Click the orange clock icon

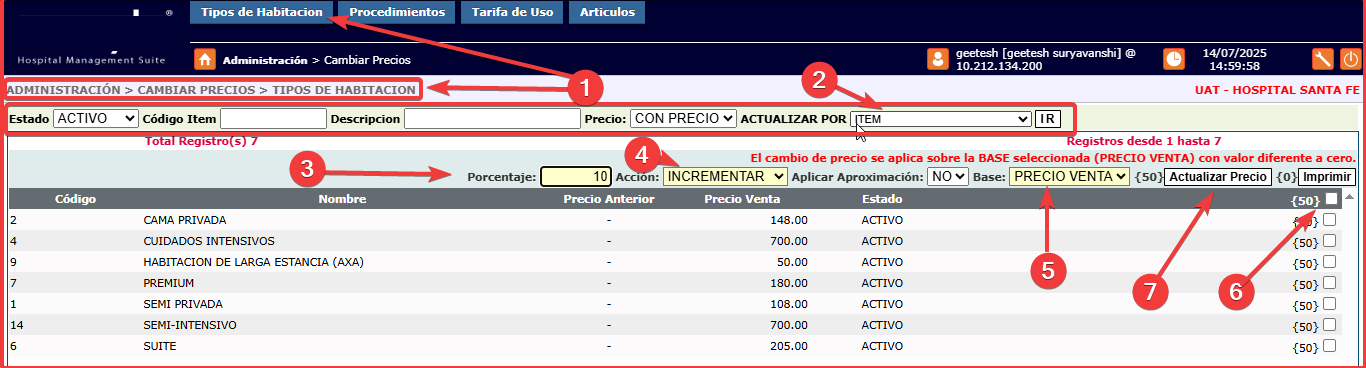coord(1174,59)
